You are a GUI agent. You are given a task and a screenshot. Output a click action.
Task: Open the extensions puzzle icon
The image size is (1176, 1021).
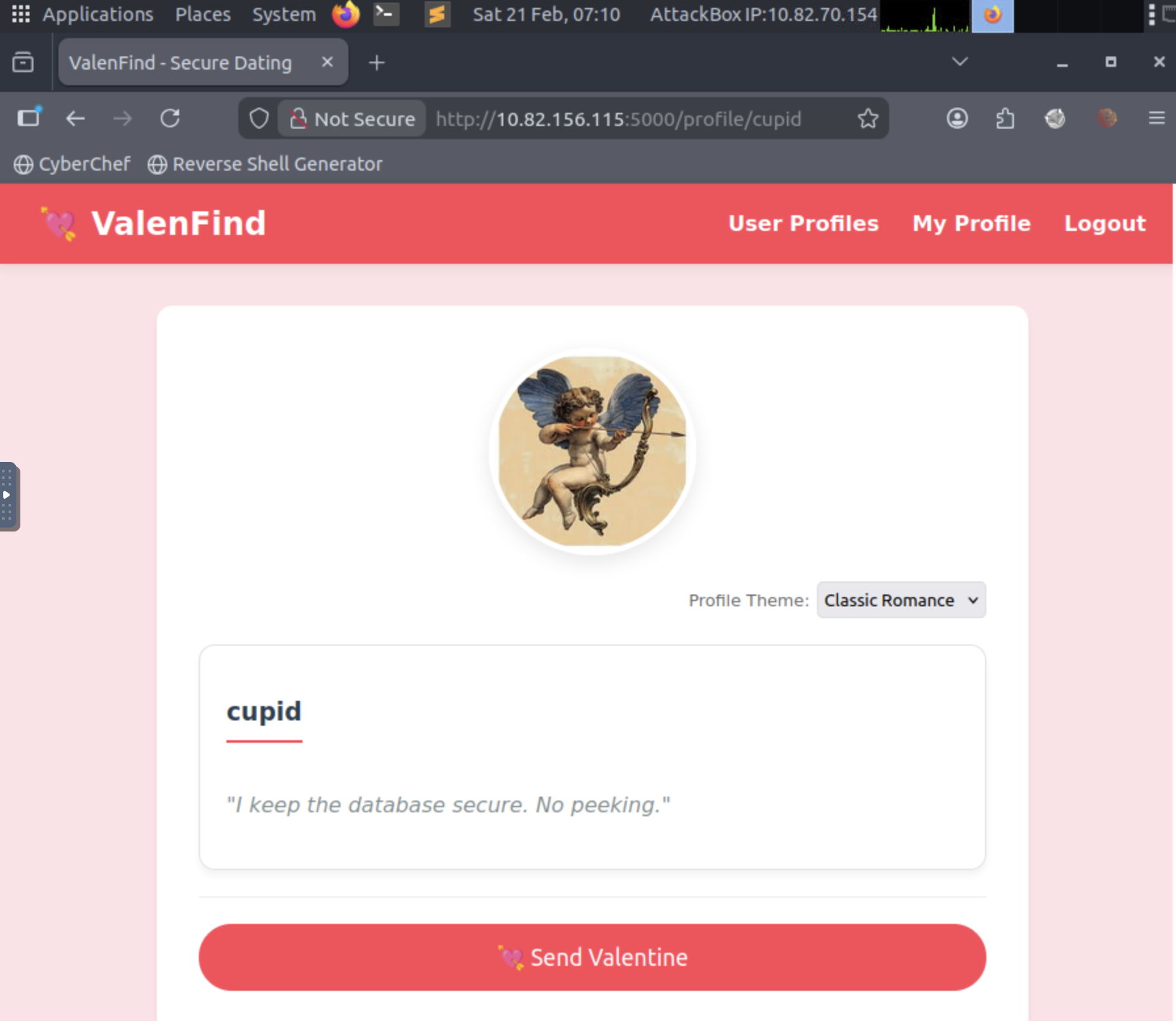[x=1005, y=119]
